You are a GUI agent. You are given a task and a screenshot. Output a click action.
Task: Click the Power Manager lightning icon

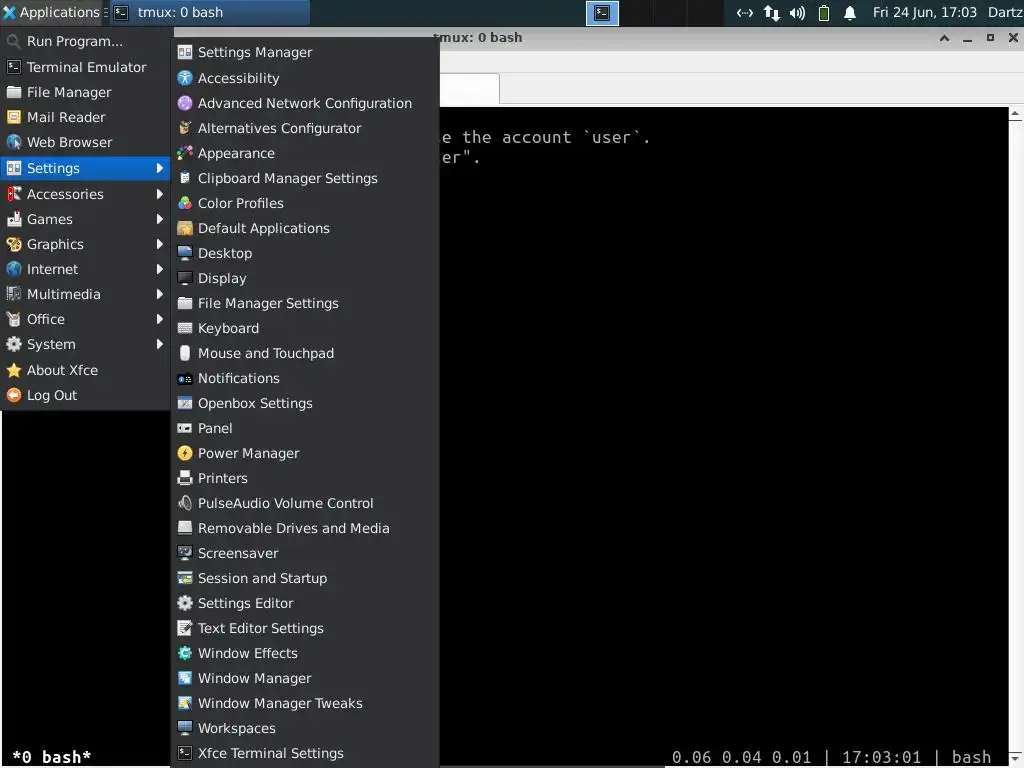[185, 453]
